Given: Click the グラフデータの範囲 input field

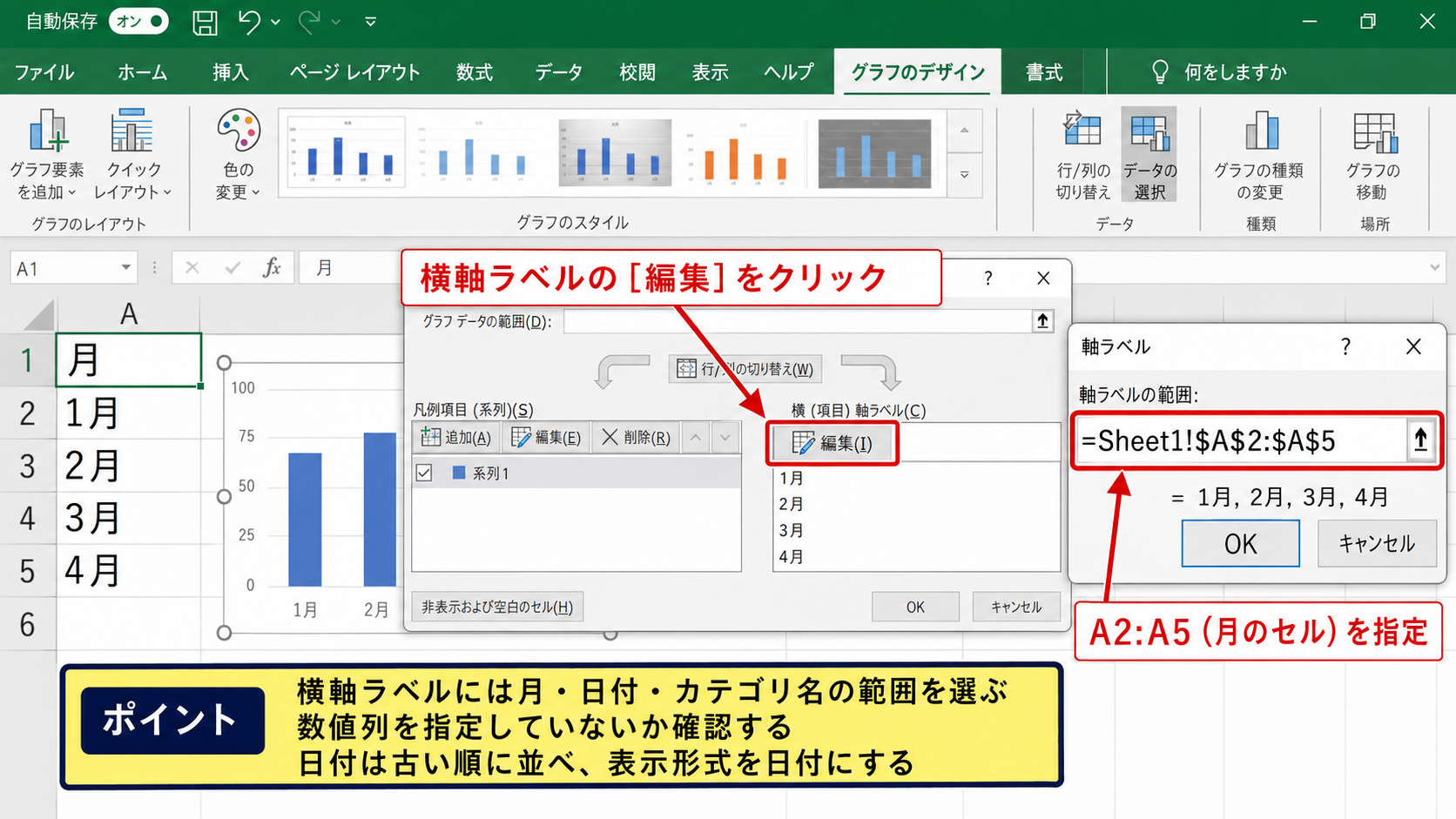Looking at the screenshot, I should [798, 321].
